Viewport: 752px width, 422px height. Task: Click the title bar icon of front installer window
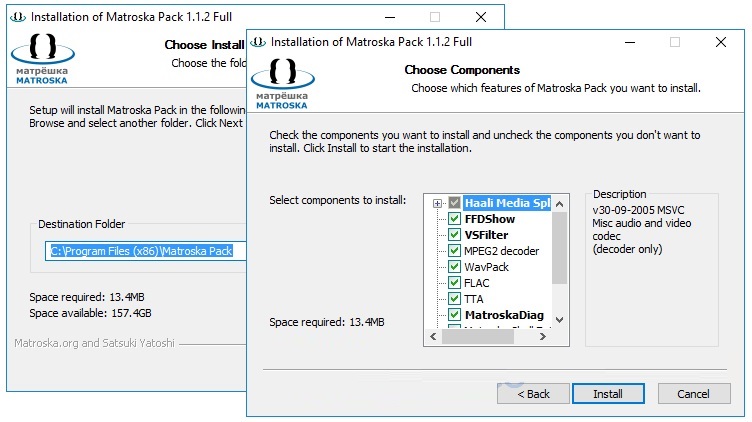click(x=258, y=42)
